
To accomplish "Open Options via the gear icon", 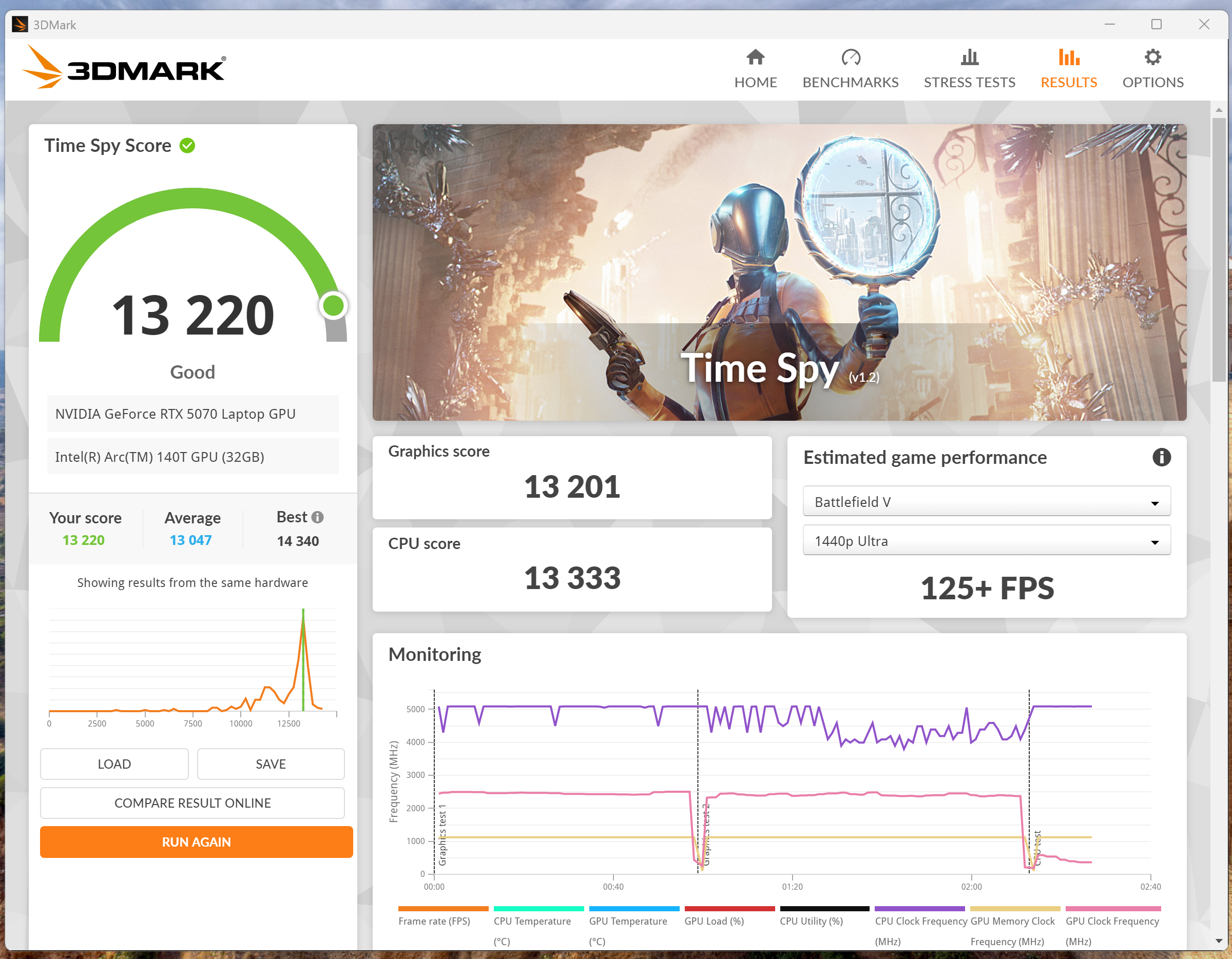I will click(1152, 57).
